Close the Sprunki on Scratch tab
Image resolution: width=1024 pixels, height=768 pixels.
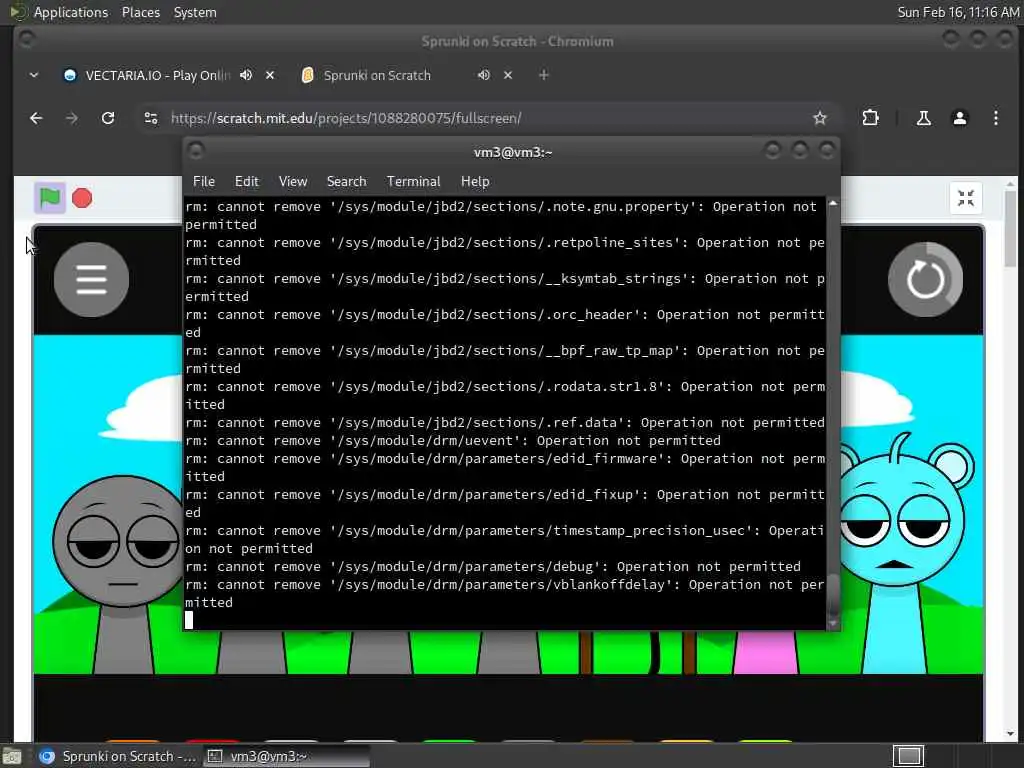pyautogui.click(x=507, y=75)
